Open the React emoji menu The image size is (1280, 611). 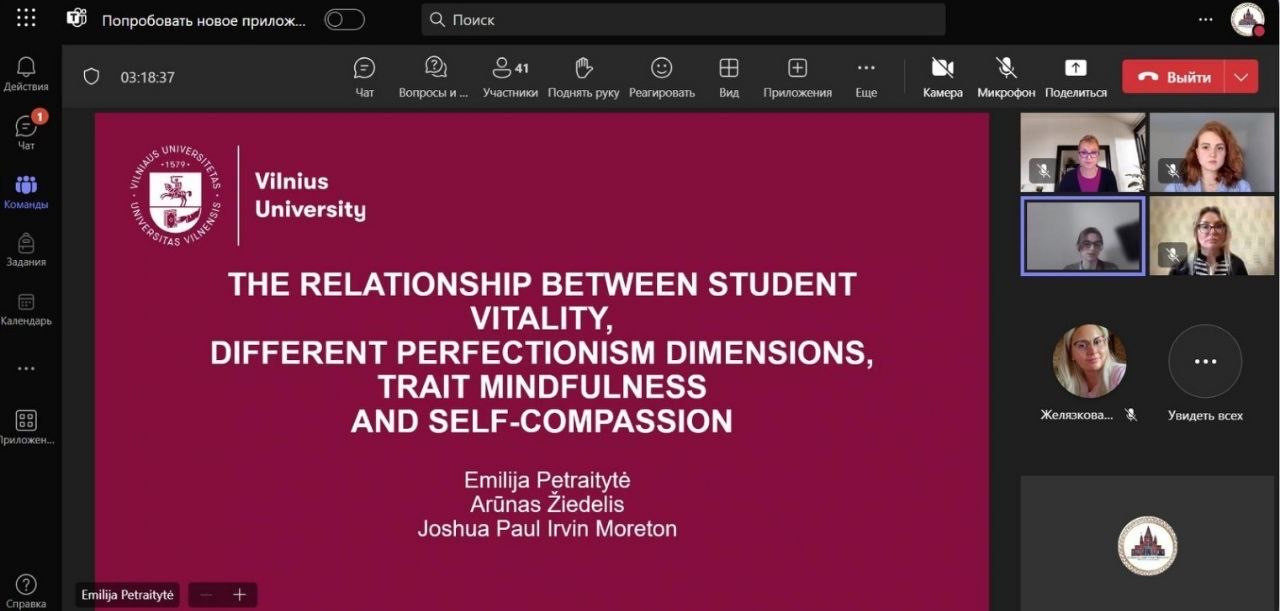[661, 76]
